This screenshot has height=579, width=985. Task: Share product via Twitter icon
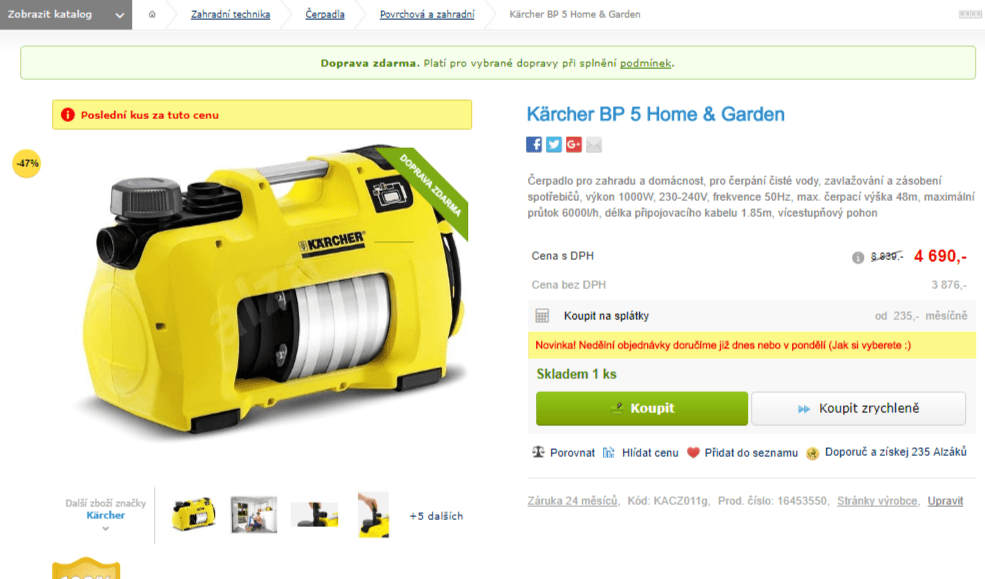[x=553, y=144]
